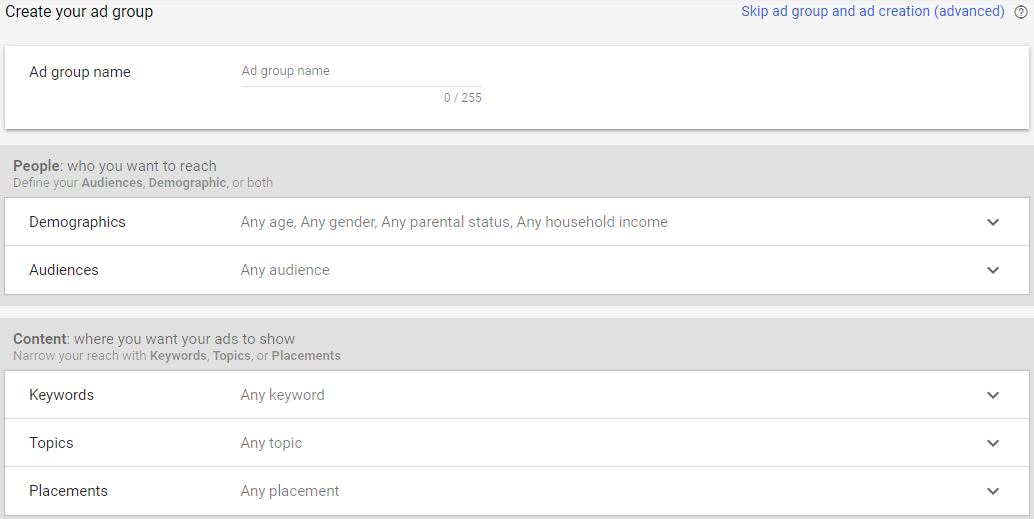Click Skip ad group and ad creation link
Screen dimensions: 1034x519
tap(872, 12)
